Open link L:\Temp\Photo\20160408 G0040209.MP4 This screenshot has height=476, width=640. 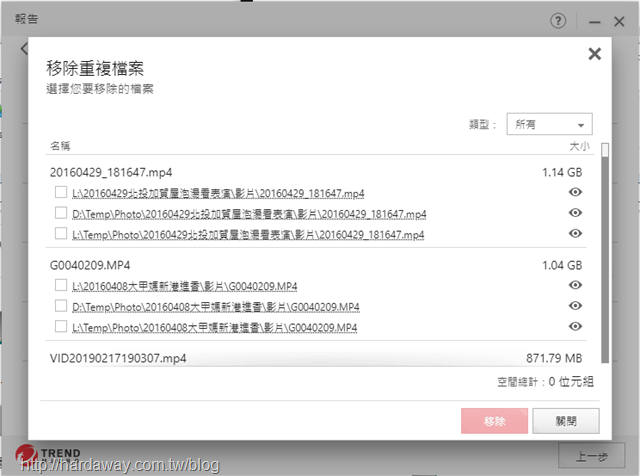pyautogui.click(x=214, y=327)
